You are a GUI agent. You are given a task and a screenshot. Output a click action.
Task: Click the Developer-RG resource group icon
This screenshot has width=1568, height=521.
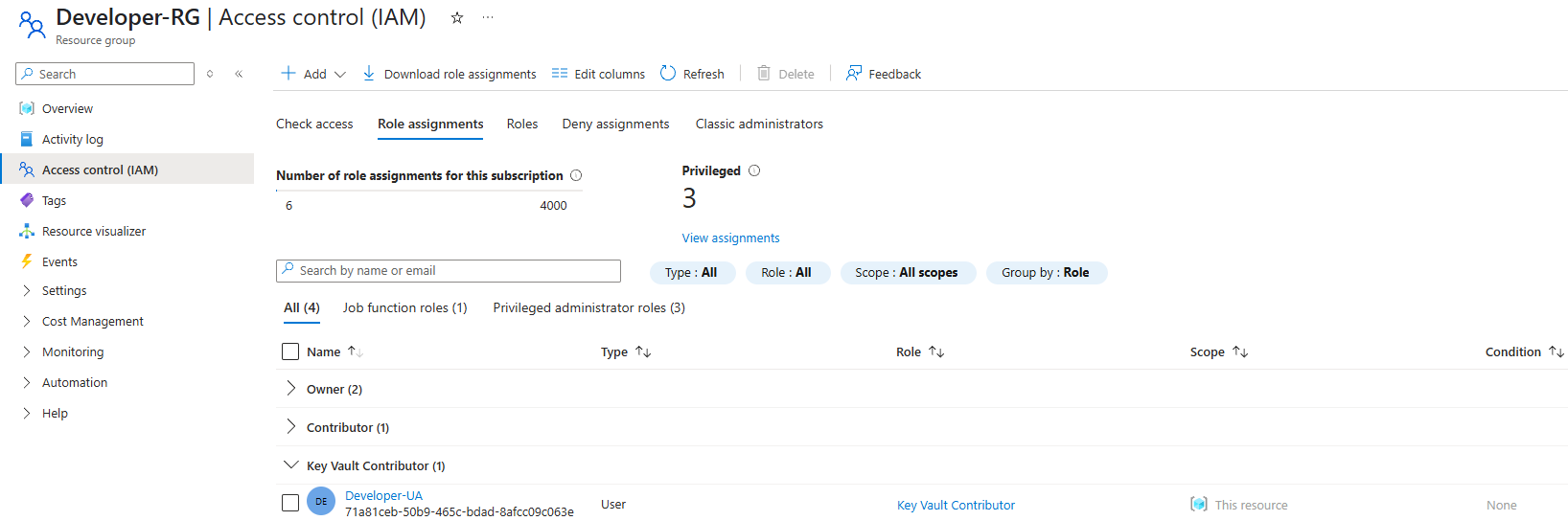click(32, 24)
